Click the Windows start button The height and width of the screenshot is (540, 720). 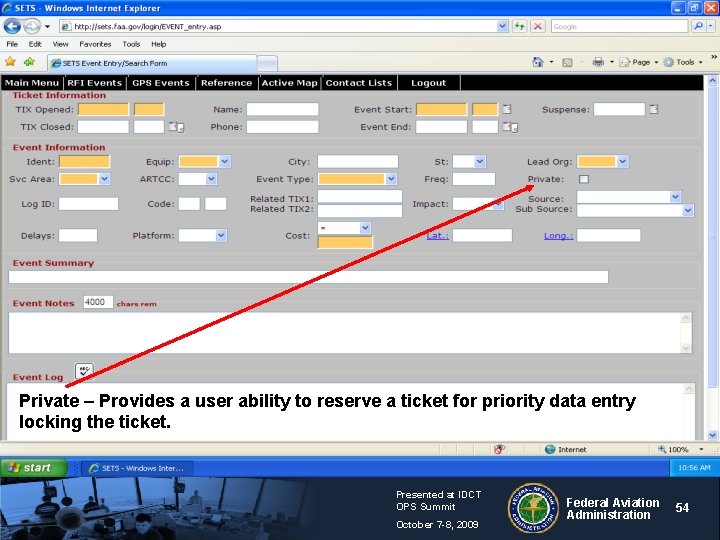[34, 467]
